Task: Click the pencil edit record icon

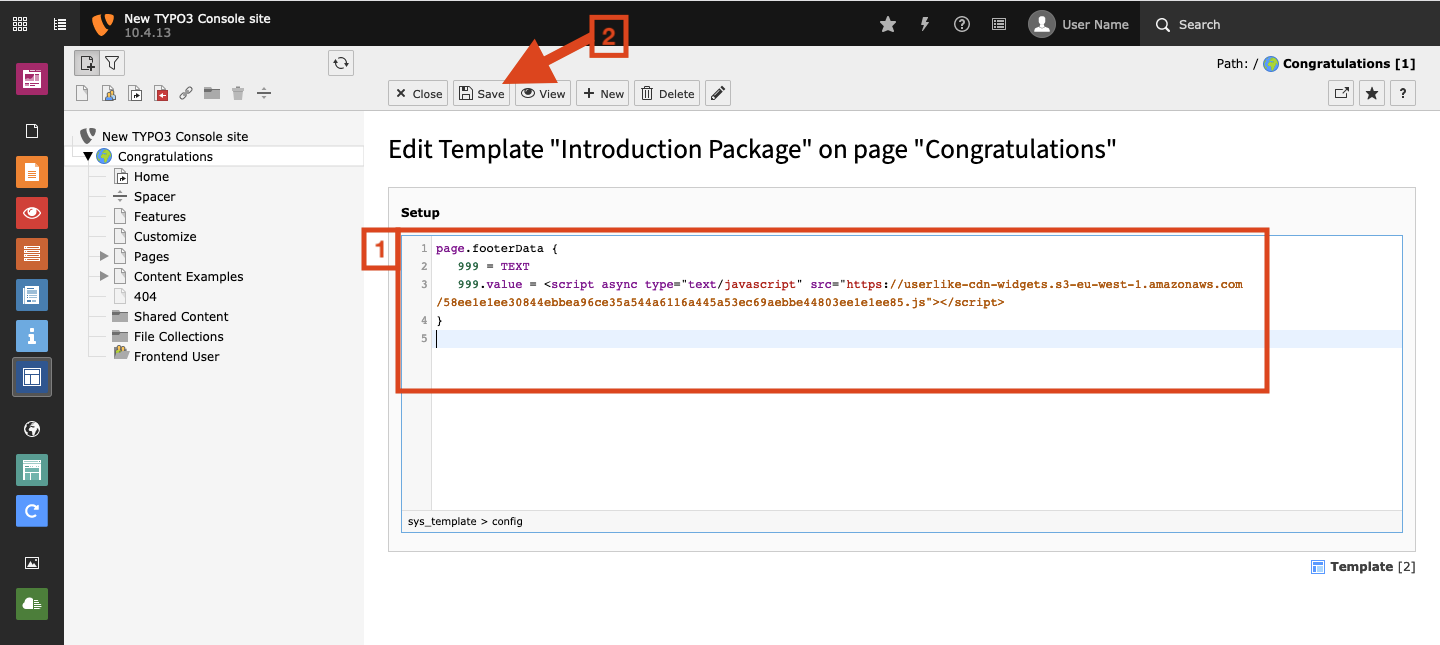Action: pyautogui.click(x=717, y=93)
